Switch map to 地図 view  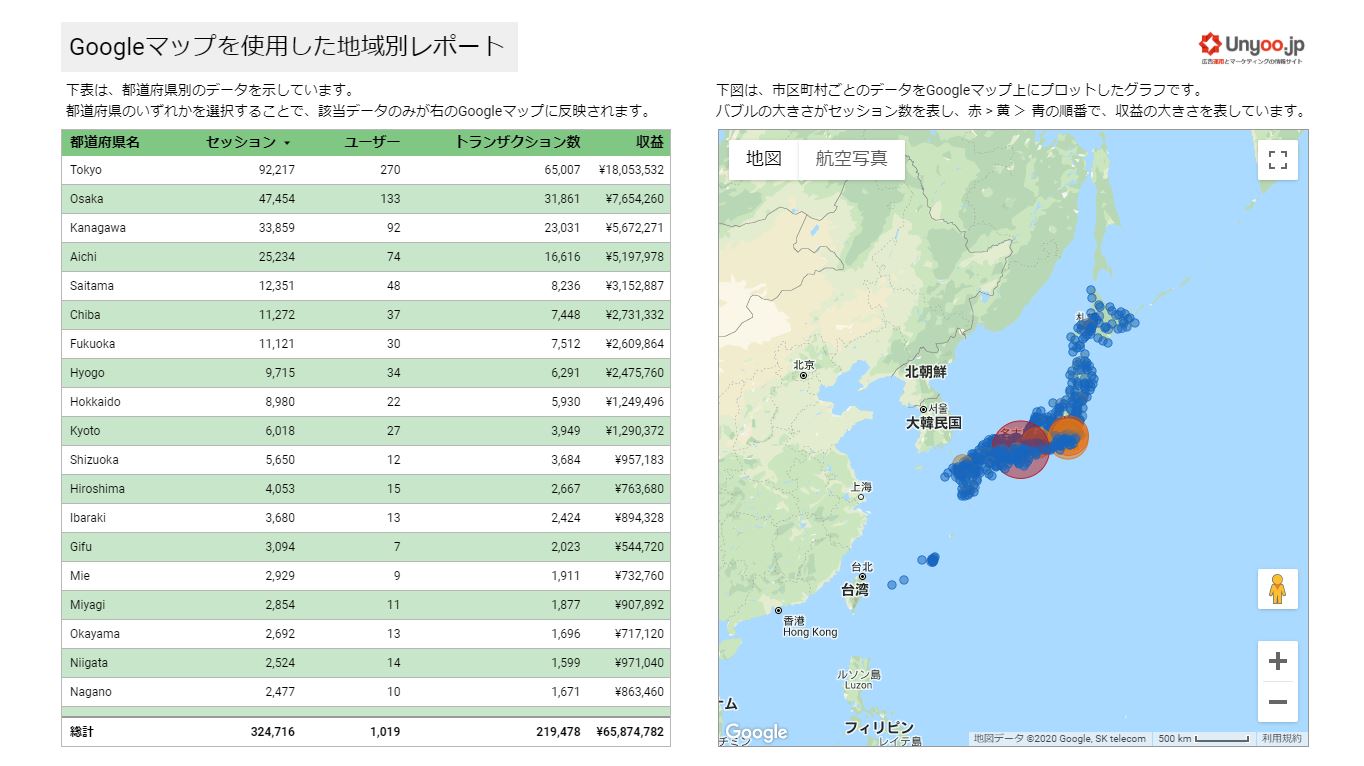(764, 159)
